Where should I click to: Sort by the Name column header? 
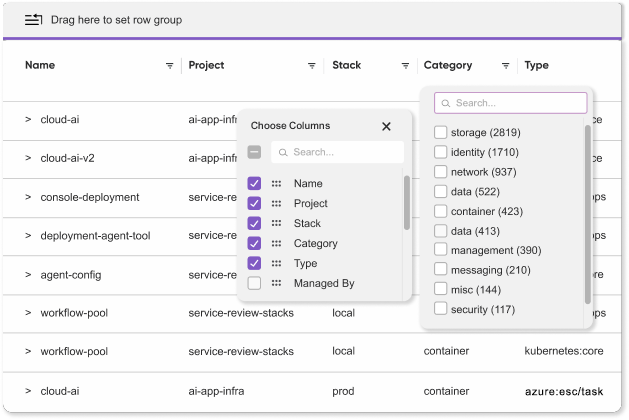click(40, 65)
